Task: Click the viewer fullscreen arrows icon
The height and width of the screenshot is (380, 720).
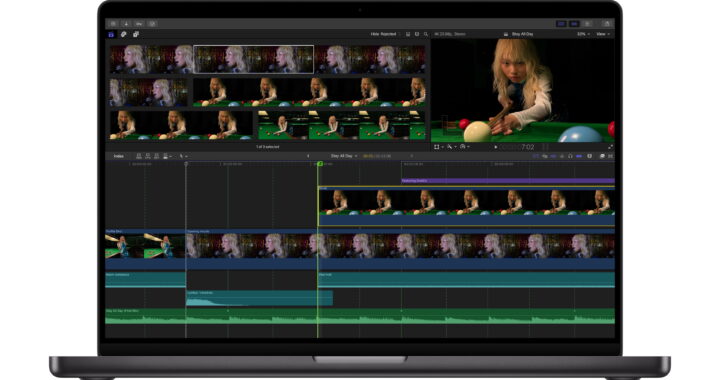Action: tap(610, 147)
